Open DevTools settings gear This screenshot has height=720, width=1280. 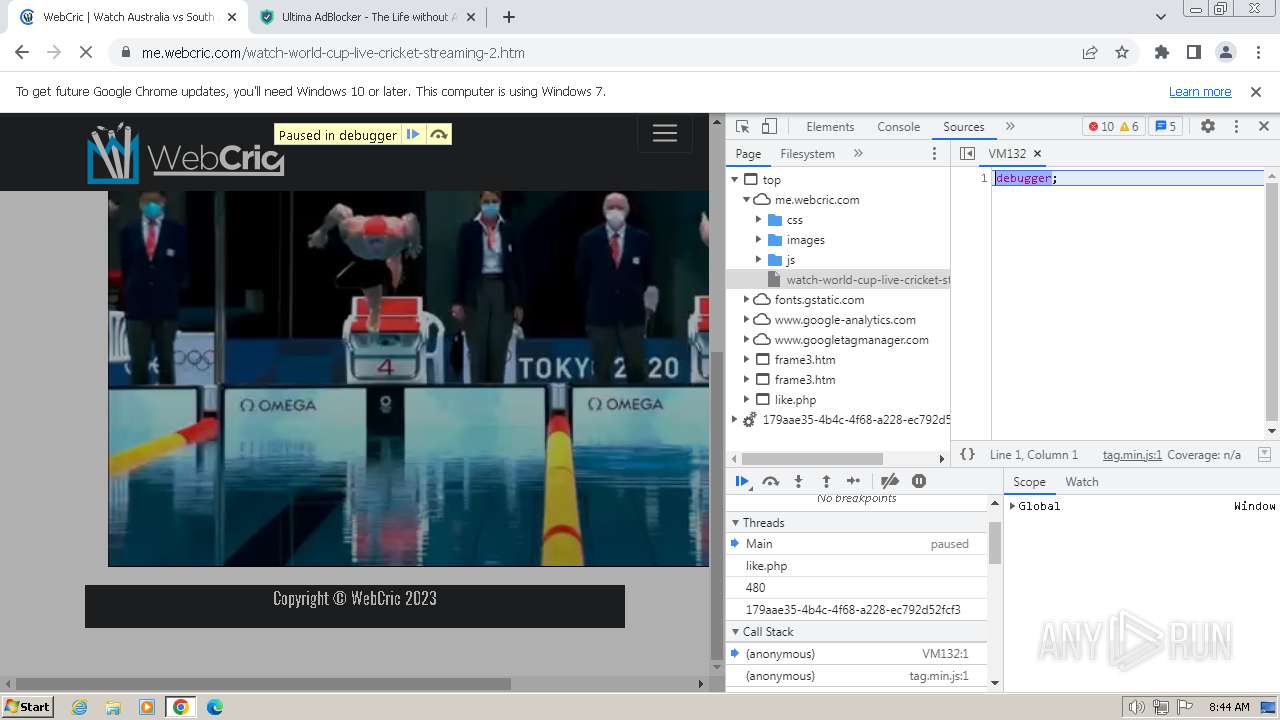click(x=1208, y=127)
